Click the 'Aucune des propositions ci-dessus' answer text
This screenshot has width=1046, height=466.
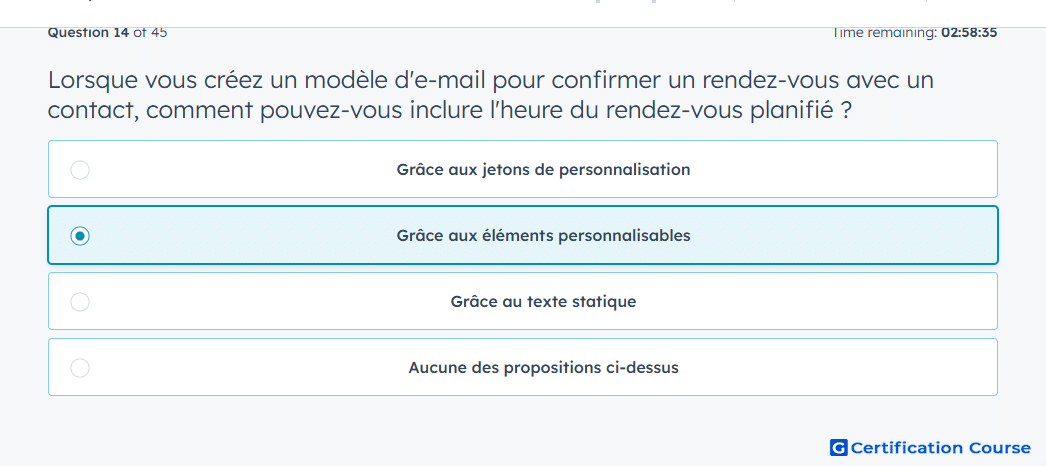pos(543,368)
